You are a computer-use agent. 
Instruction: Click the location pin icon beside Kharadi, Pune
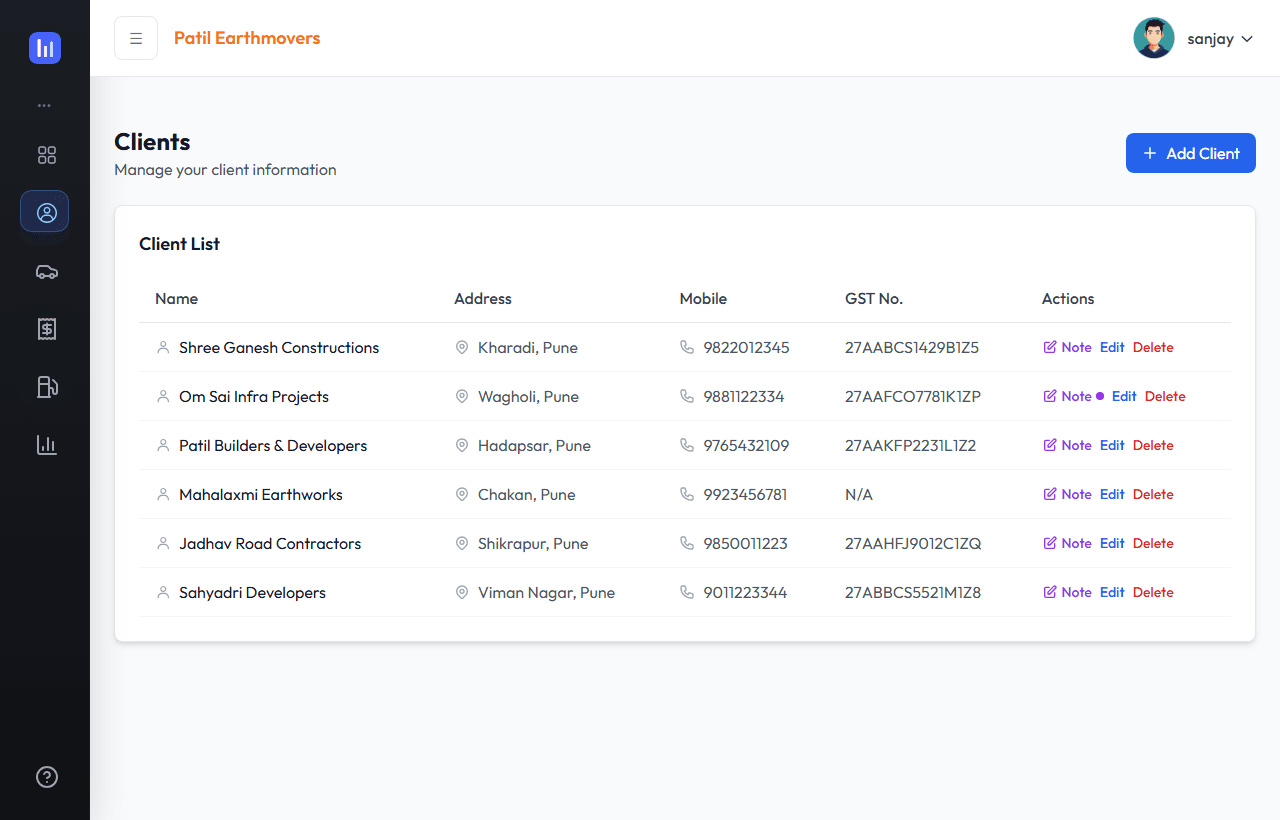pos(462,347)
